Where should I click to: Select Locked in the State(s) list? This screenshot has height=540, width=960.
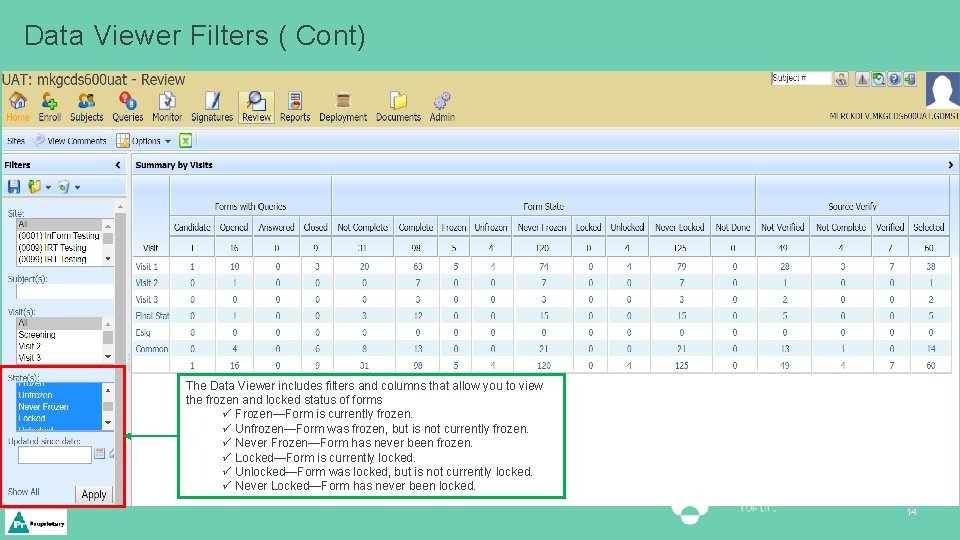coord(59,418)
